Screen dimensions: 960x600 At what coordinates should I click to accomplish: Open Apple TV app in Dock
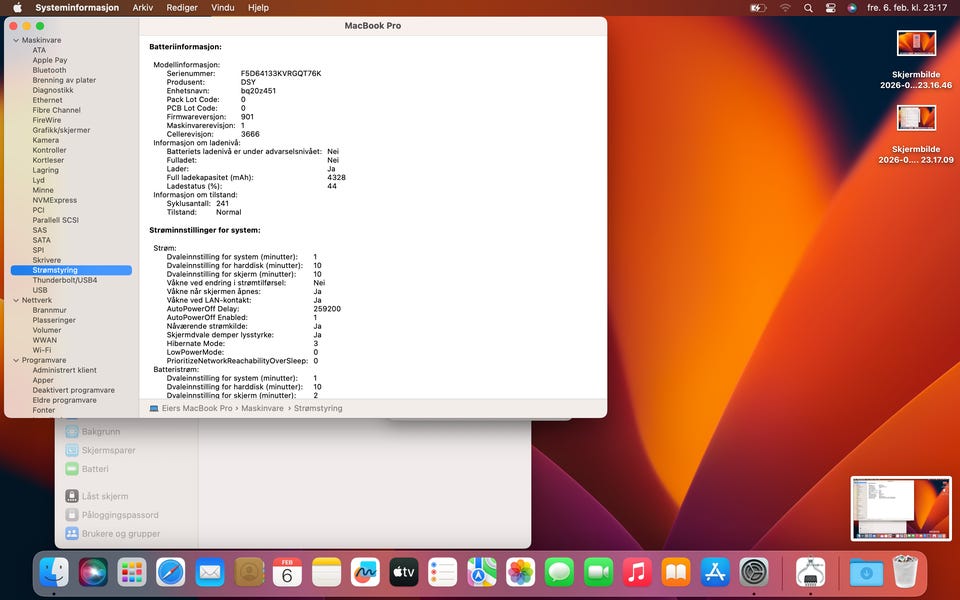click(x=403, y=572)
